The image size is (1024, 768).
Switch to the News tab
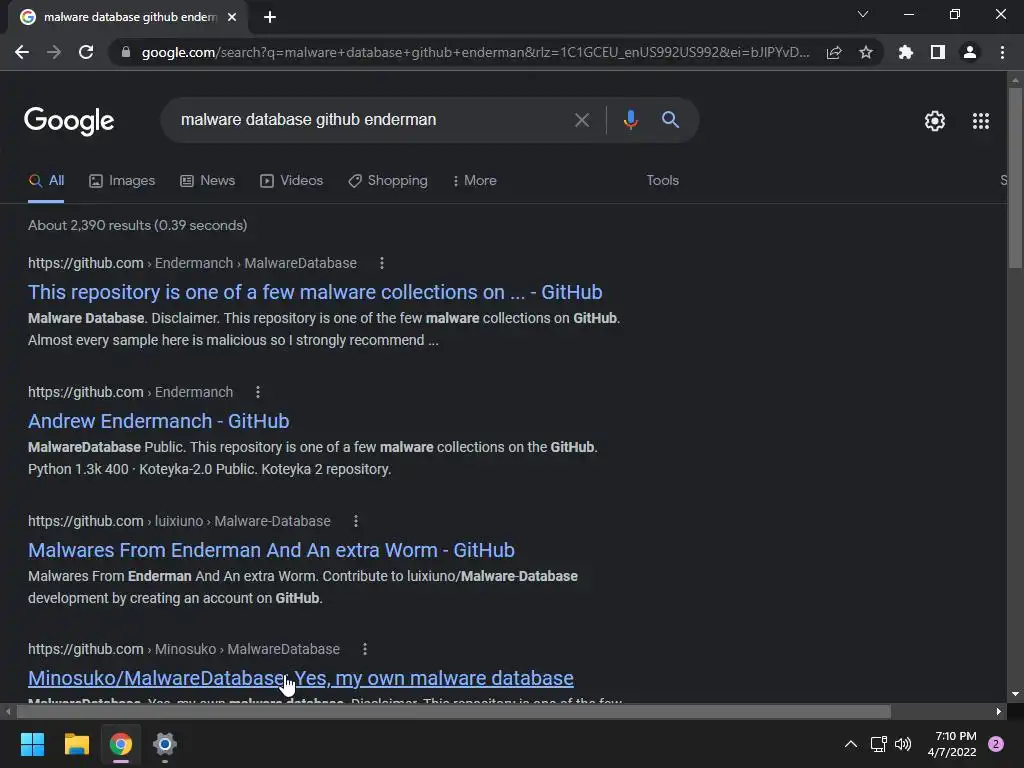click(208, 181)
